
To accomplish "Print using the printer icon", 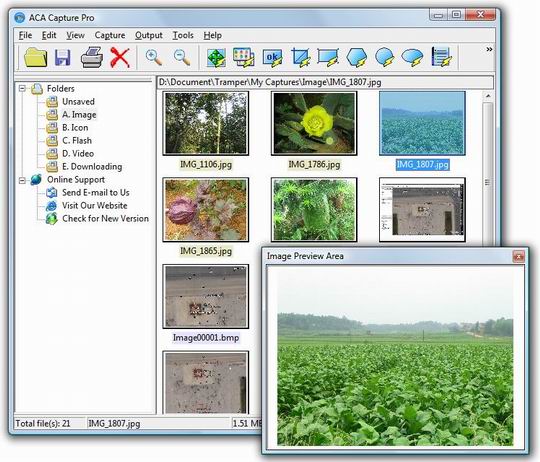I will pyautogui.click(x=92, y=57).
